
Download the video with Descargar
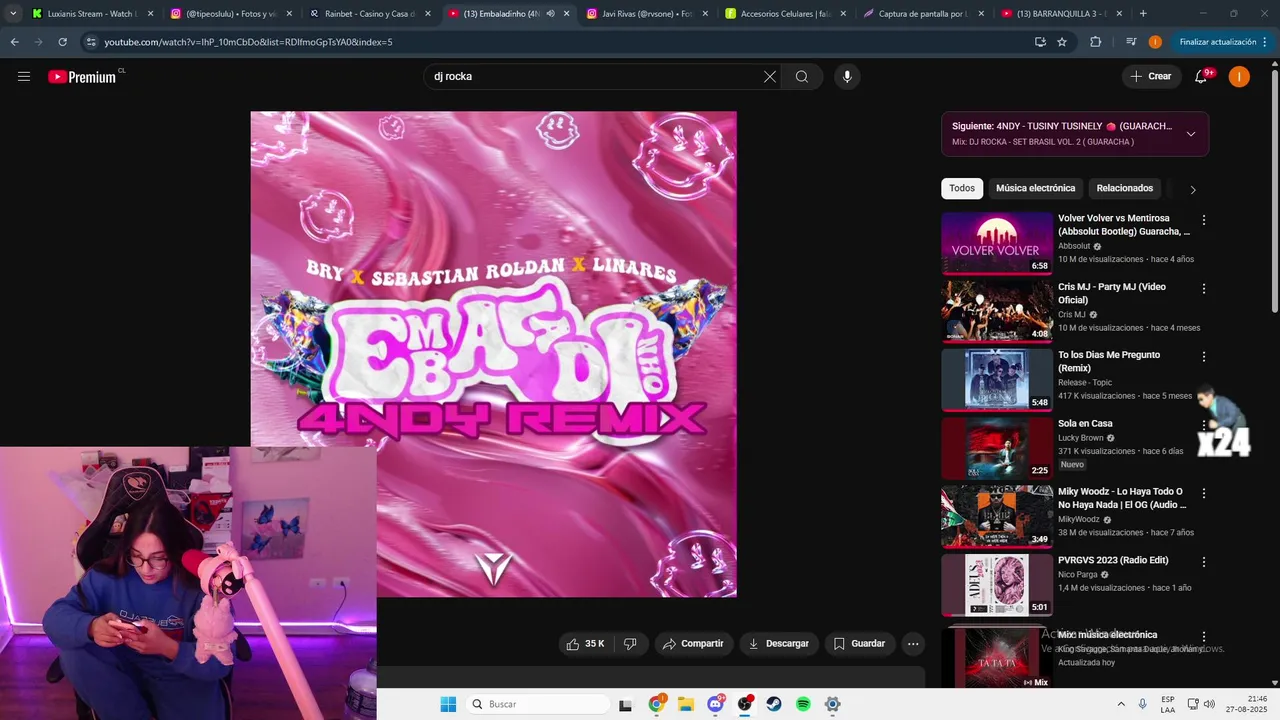click(779, 644)
